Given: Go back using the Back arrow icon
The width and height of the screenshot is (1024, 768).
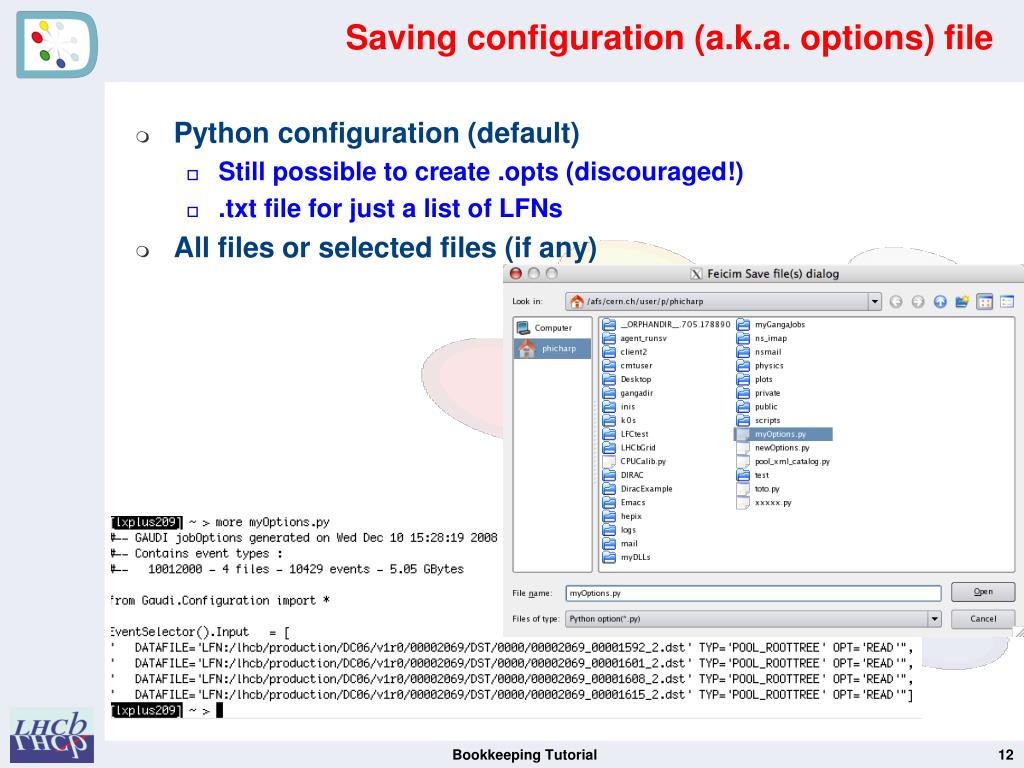Looking at the screenshot, I should pyautogui.click(x=896, y=301).
